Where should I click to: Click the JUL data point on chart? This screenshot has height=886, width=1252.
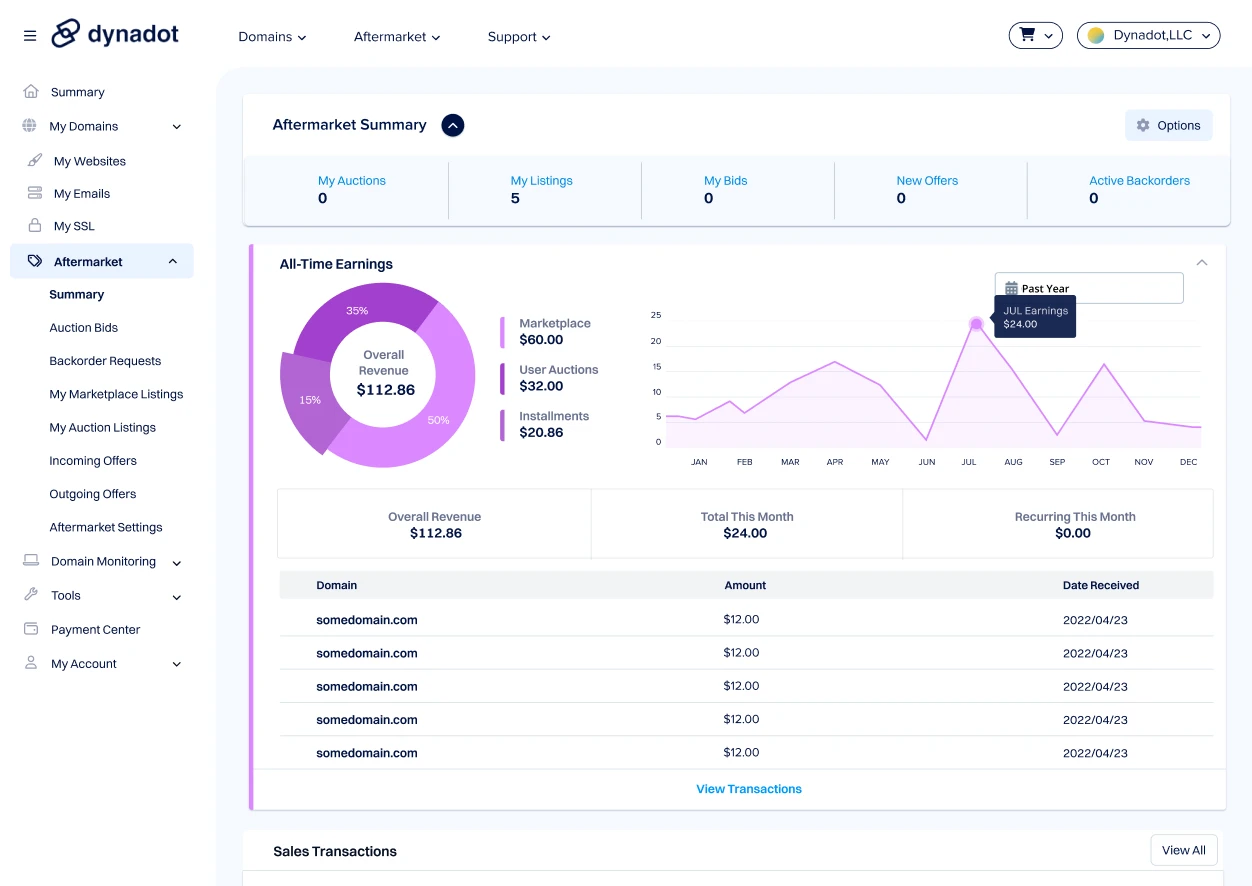[x=976, y=324]
